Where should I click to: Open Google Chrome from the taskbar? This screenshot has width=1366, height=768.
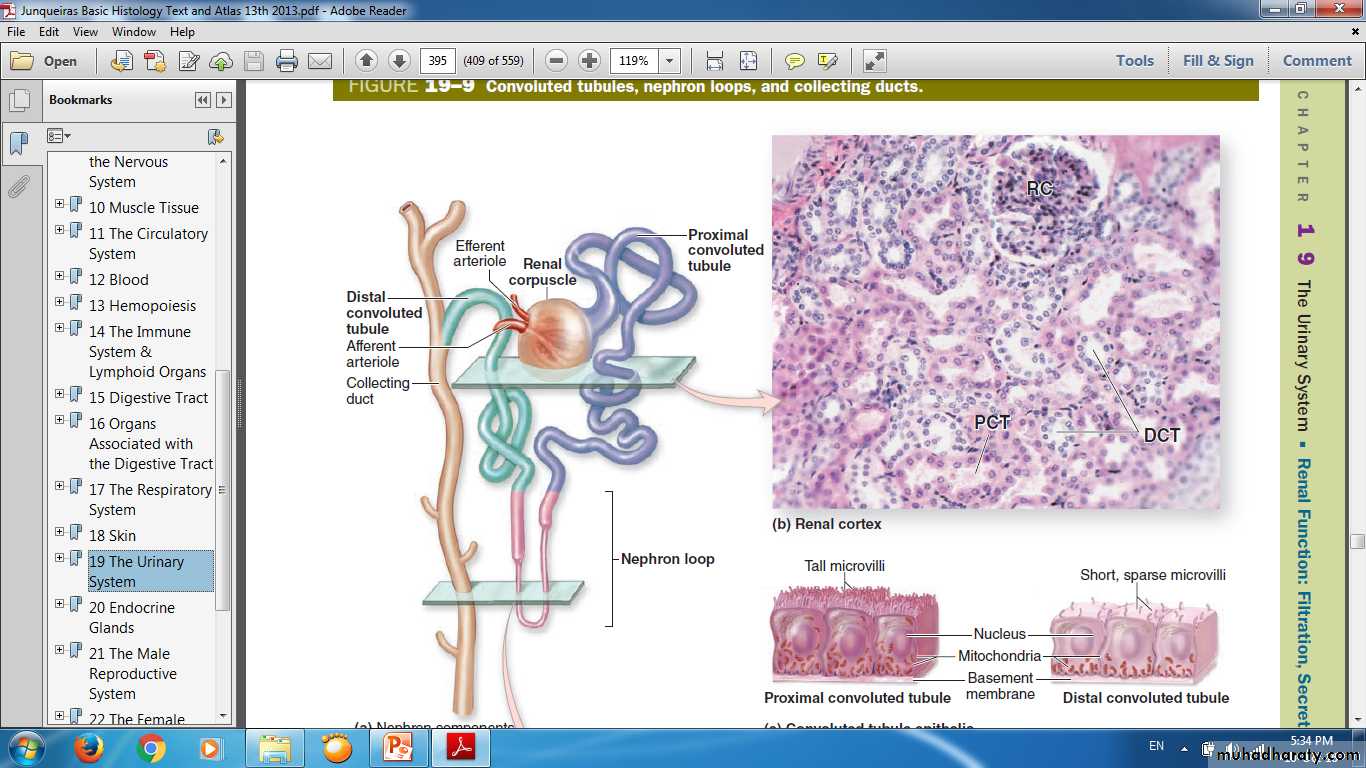pyautogui.click(x=151, y=748)
